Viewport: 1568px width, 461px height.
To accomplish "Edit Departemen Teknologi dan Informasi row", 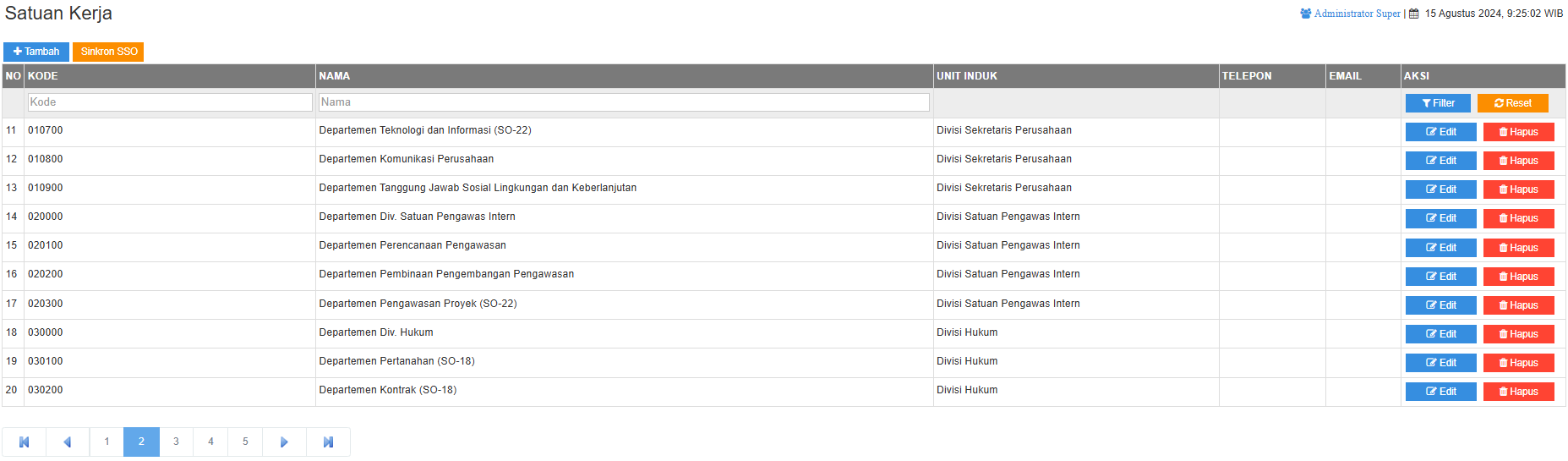I will (x=1440, y=132).
